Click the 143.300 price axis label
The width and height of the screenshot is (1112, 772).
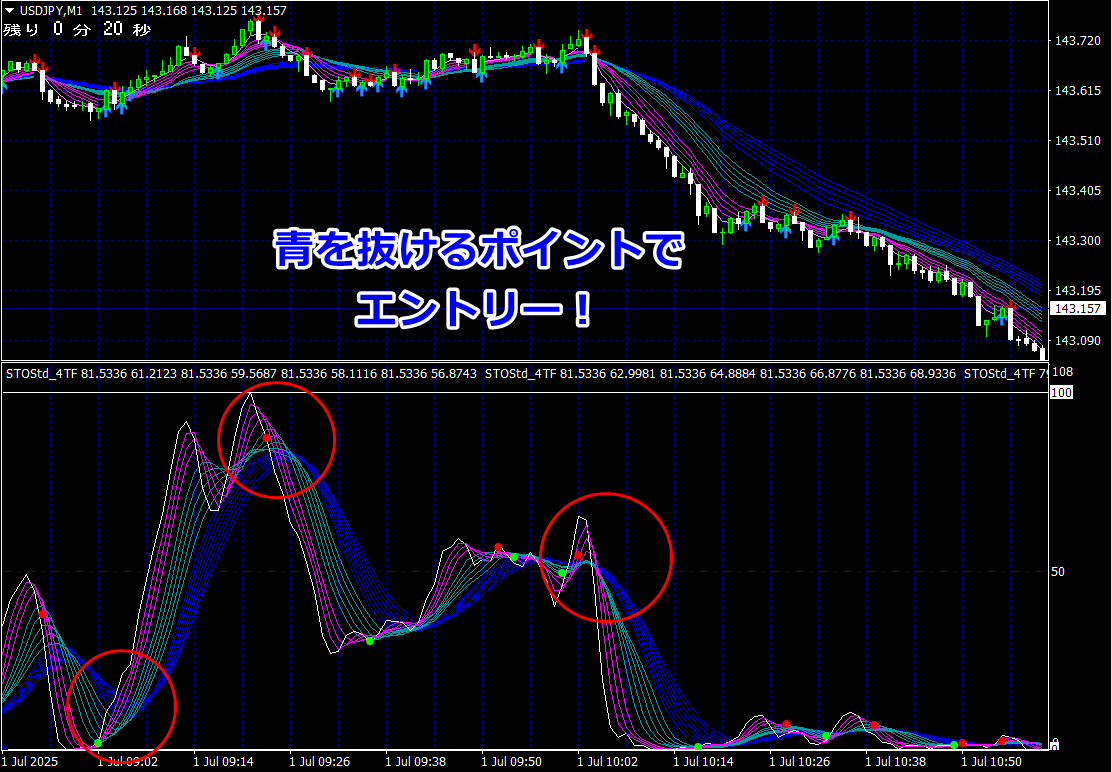pyautogui.click(x=1077, y=241)
